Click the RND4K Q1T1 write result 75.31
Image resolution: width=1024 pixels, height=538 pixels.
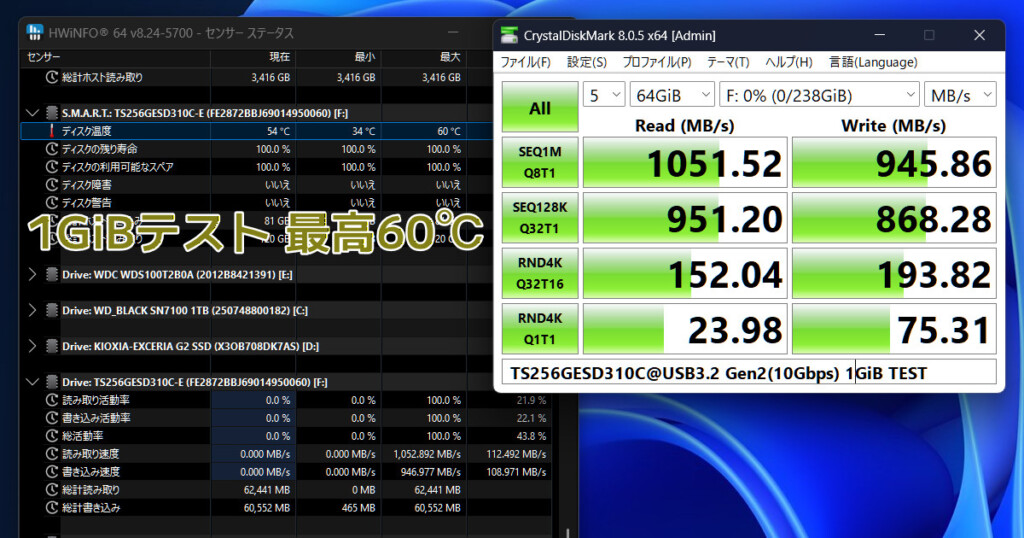point(894,329)
